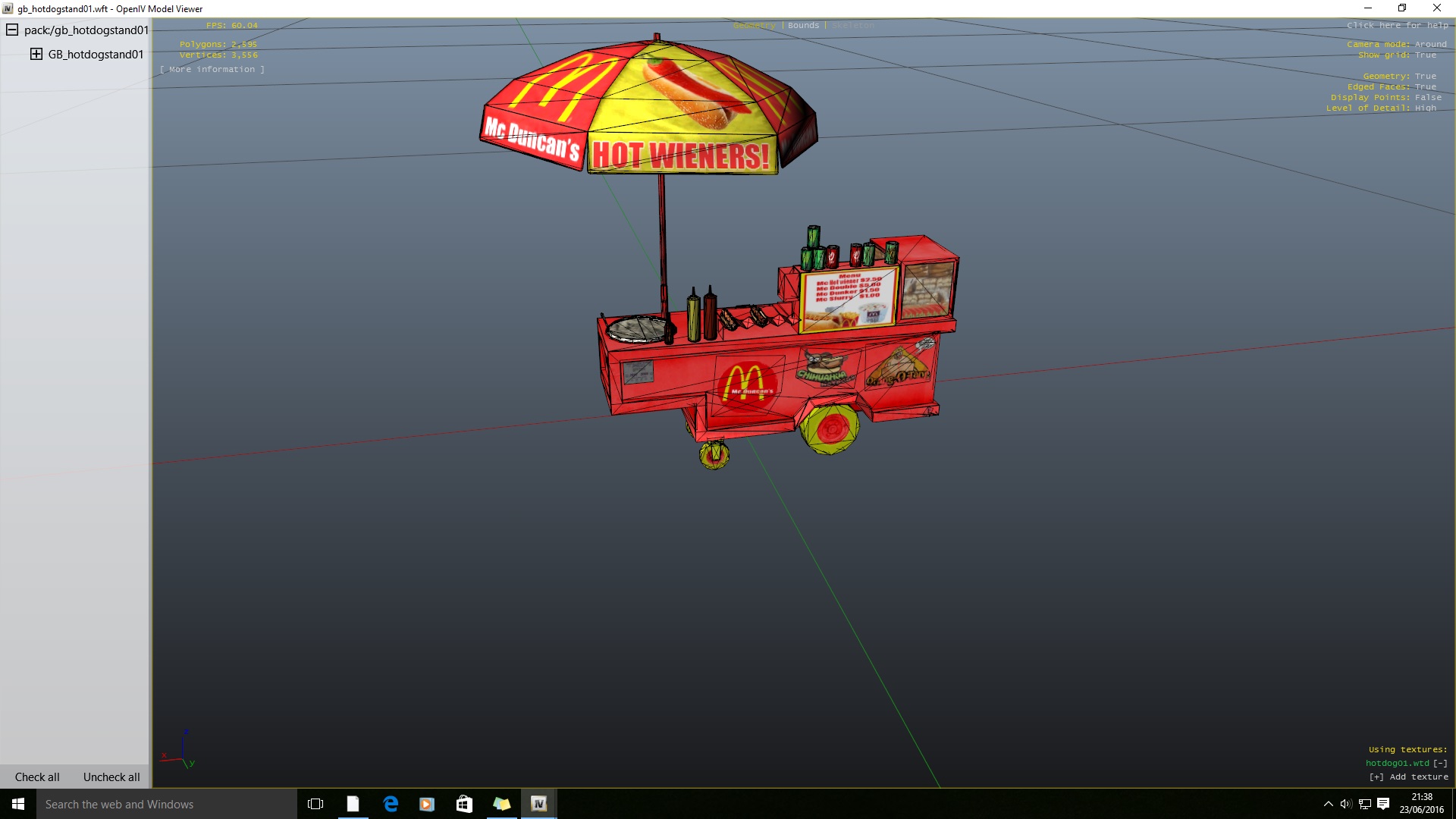Viewport: 1456px width, 819px height.
Task: Click OpenIV window title icon
Action: (8, 8)
